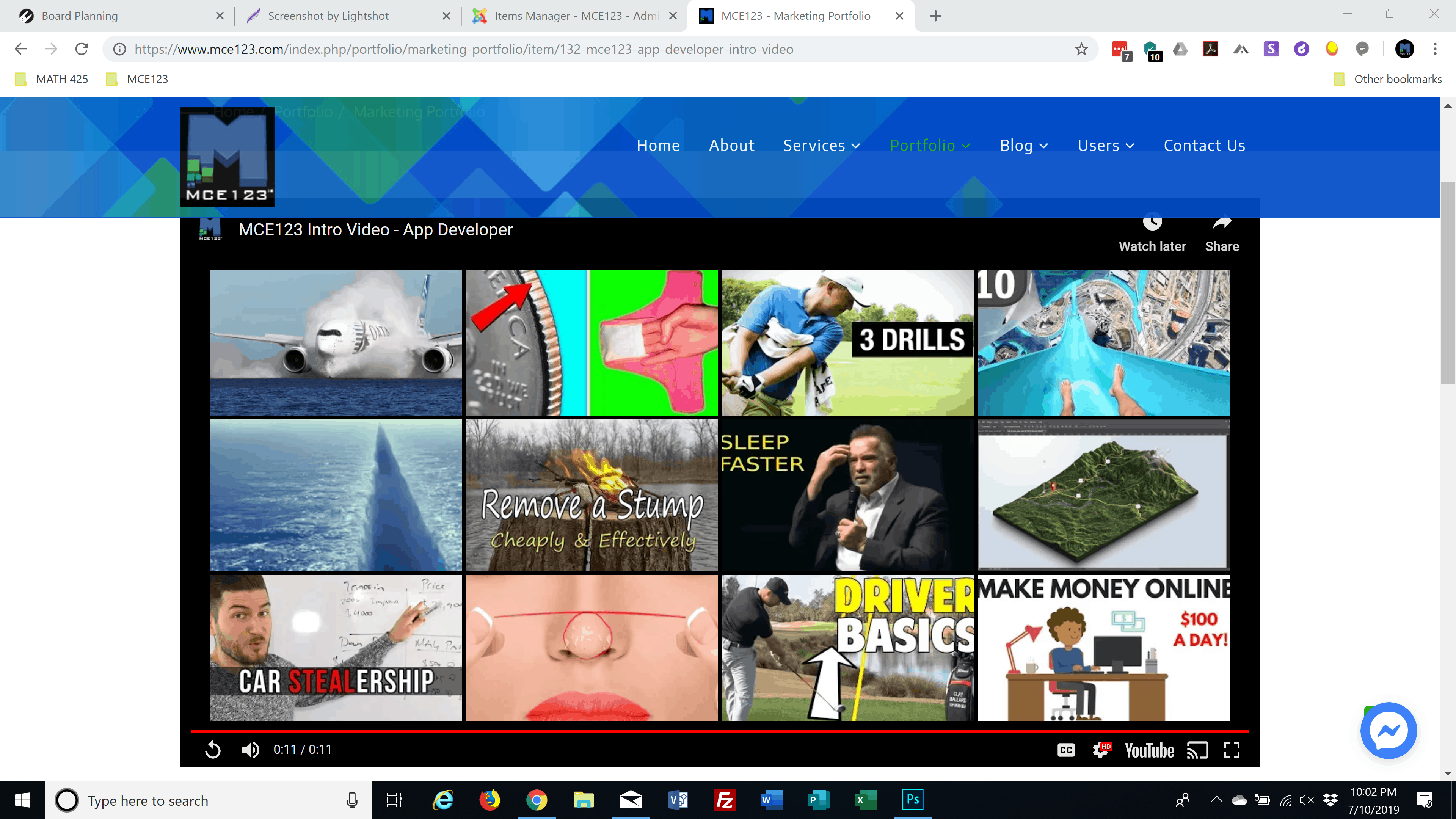The width and height of the screenshot is (1456, 819).
Task: Open FileZilla from the taskbar
Action: 725,800
